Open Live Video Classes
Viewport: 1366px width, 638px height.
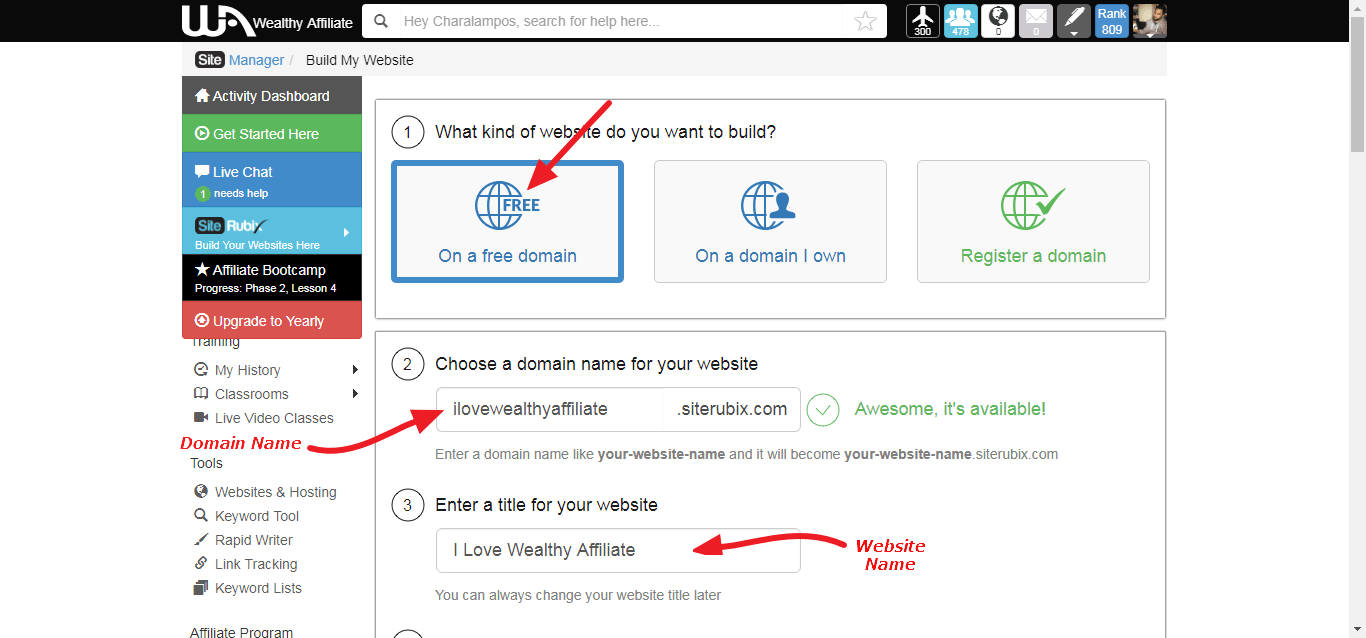pos(274,418)
